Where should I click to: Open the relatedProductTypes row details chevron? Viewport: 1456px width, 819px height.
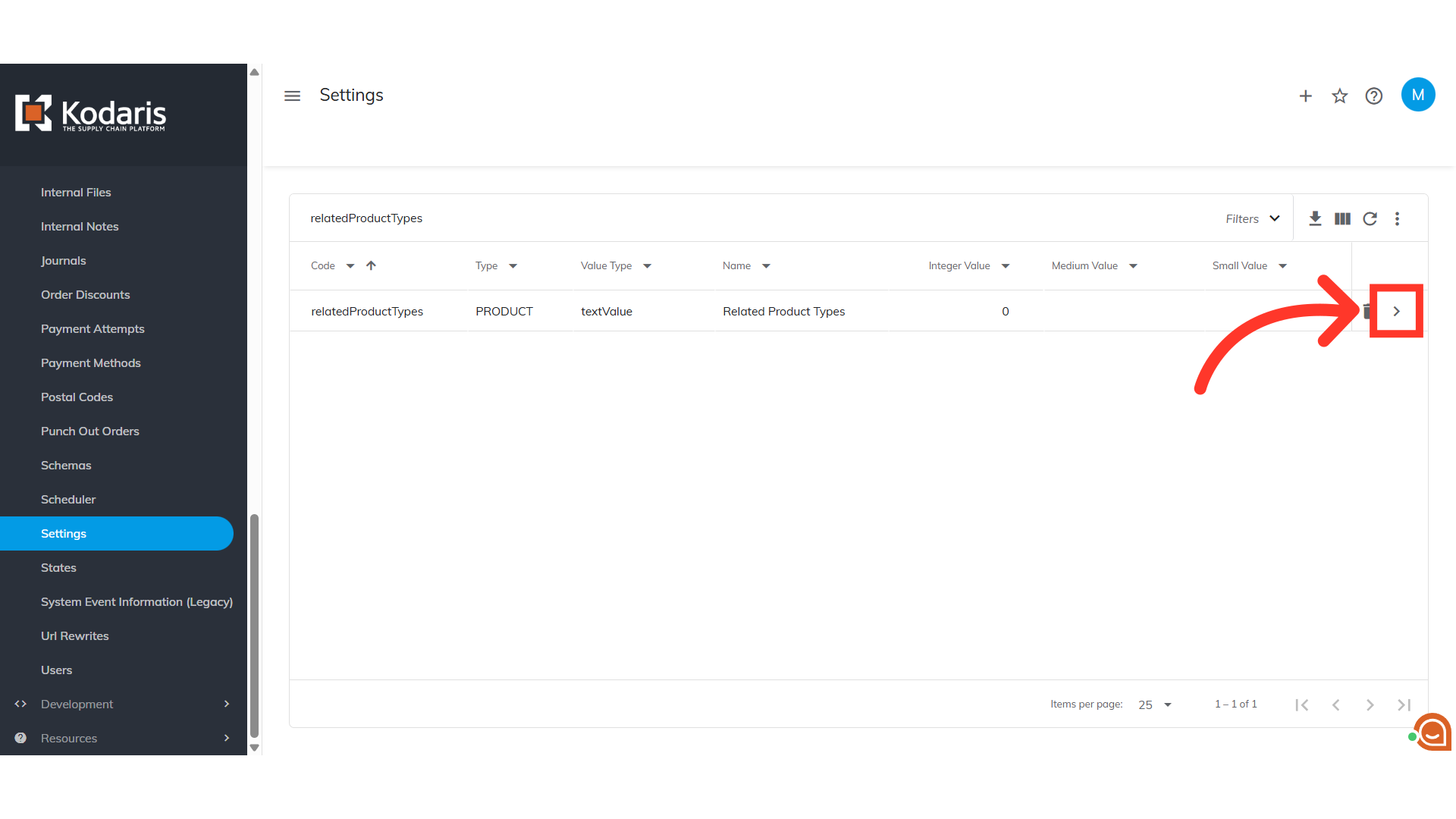[1396, 311]
